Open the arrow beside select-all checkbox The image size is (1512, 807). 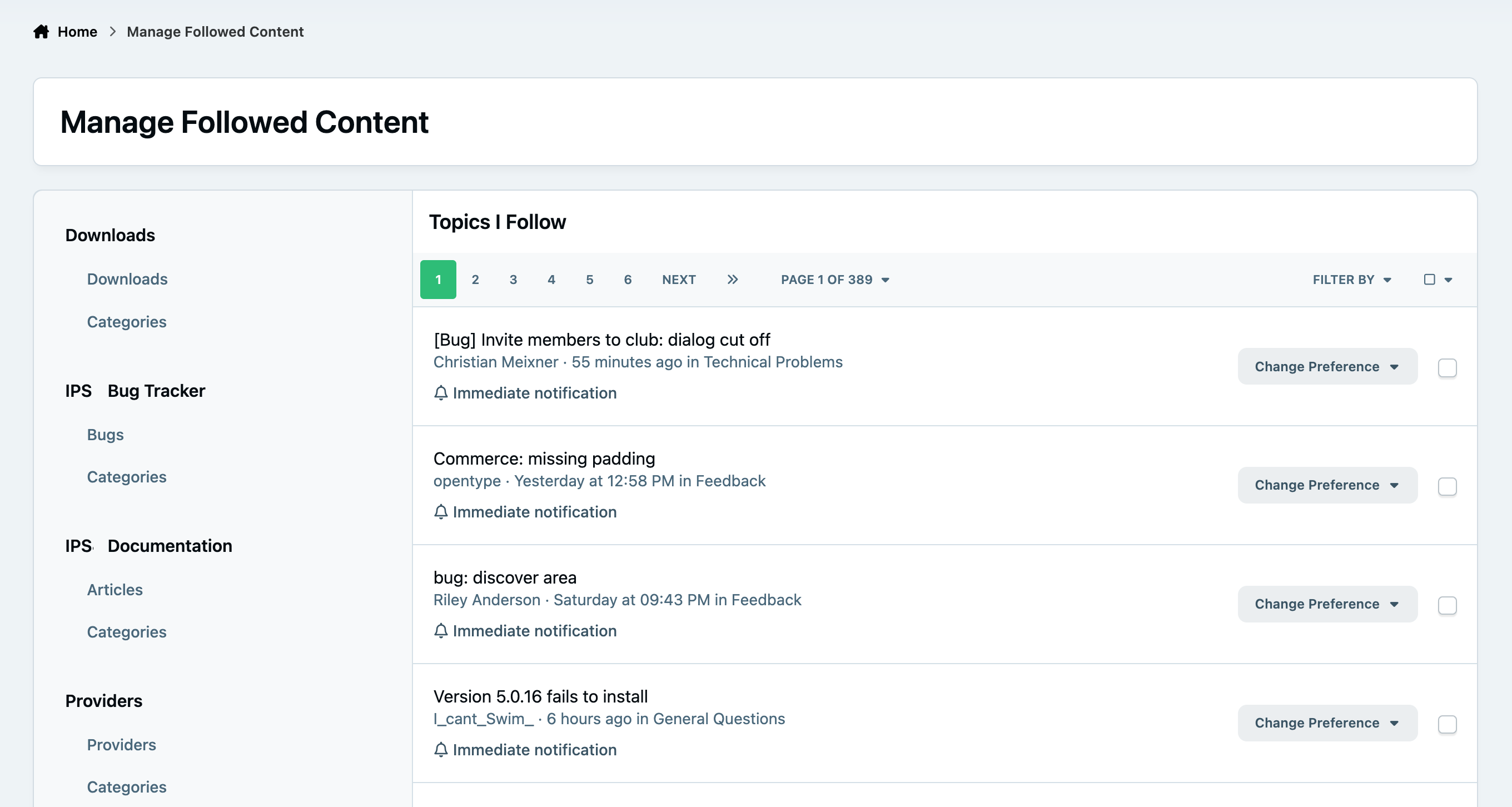(x=1449, y=280)
